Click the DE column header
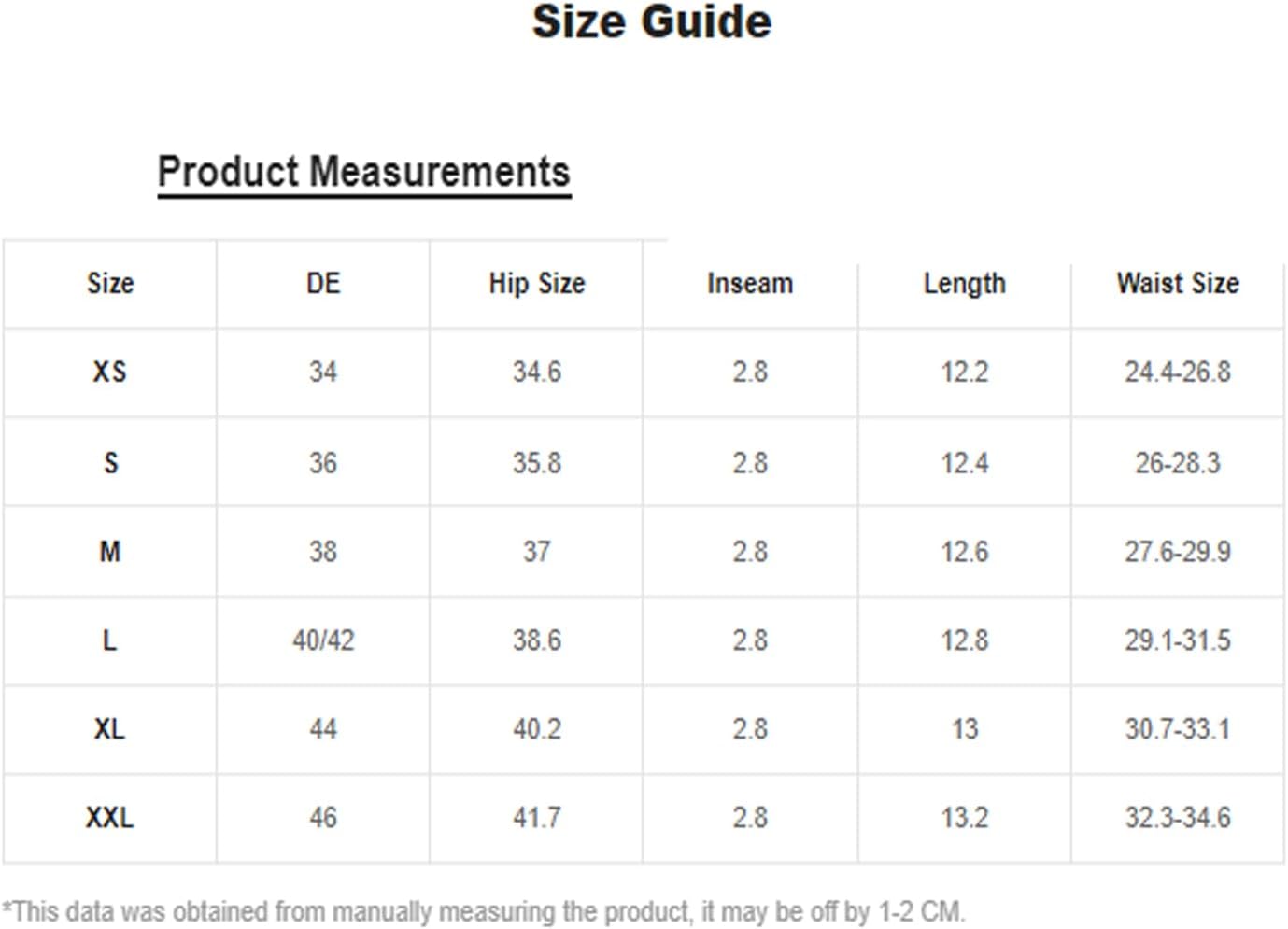Viewport: 1288px width, 929px height. click(323, 283)
